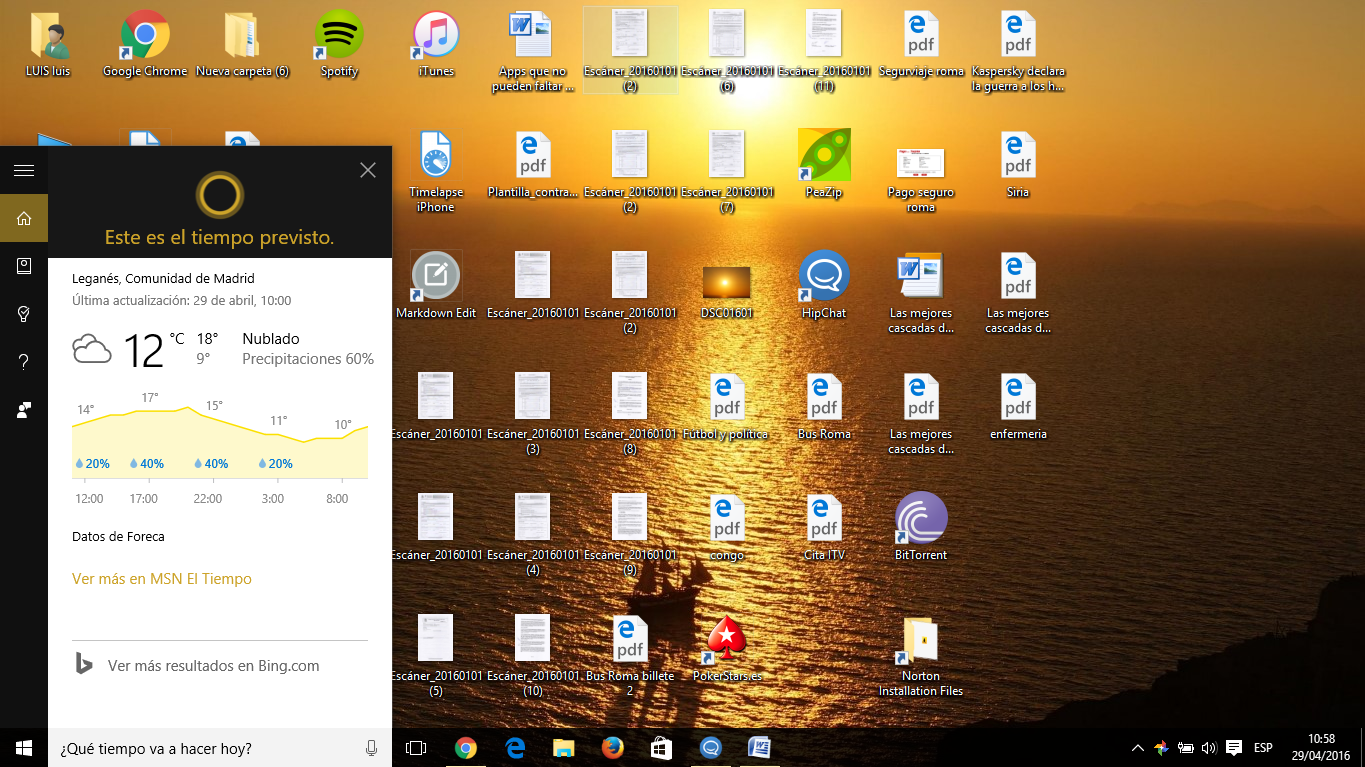Show hidden system tray icons
The width and height of the screenshot is (1365, 767).
click(1137, 748)
